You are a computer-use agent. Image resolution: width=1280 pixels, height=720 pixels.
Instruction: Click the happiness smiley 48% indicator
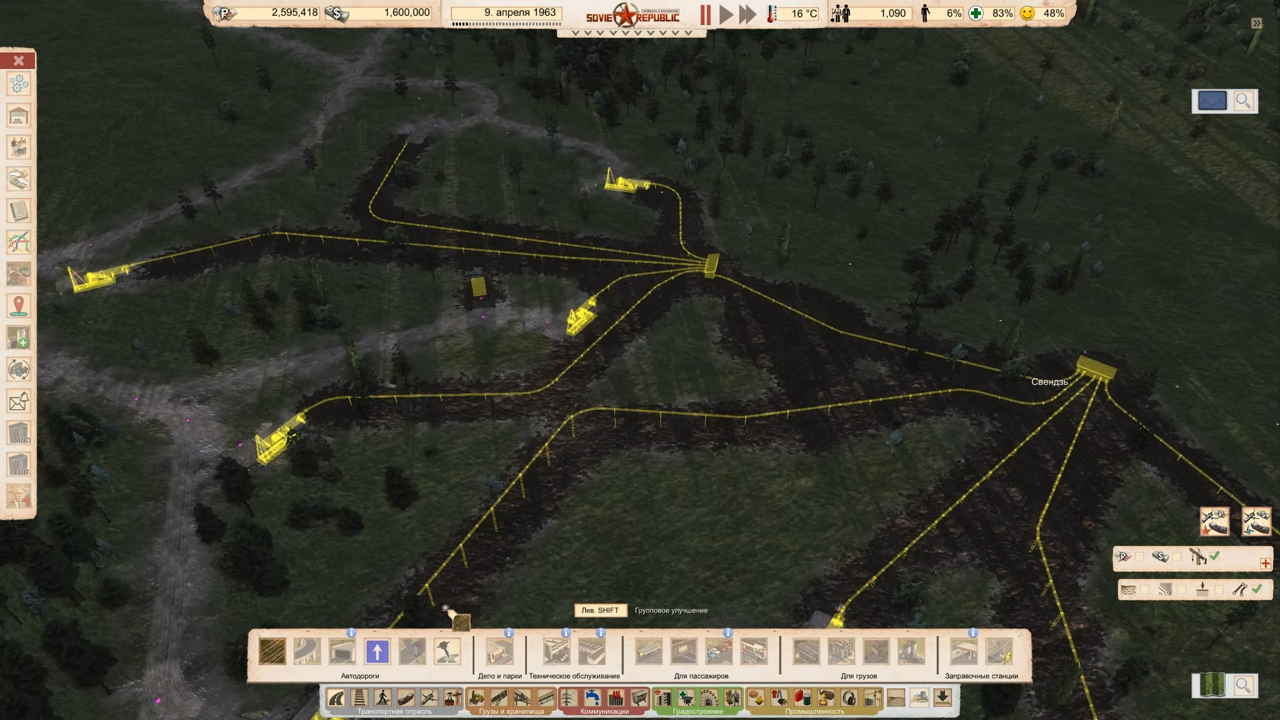[1042, 13]
